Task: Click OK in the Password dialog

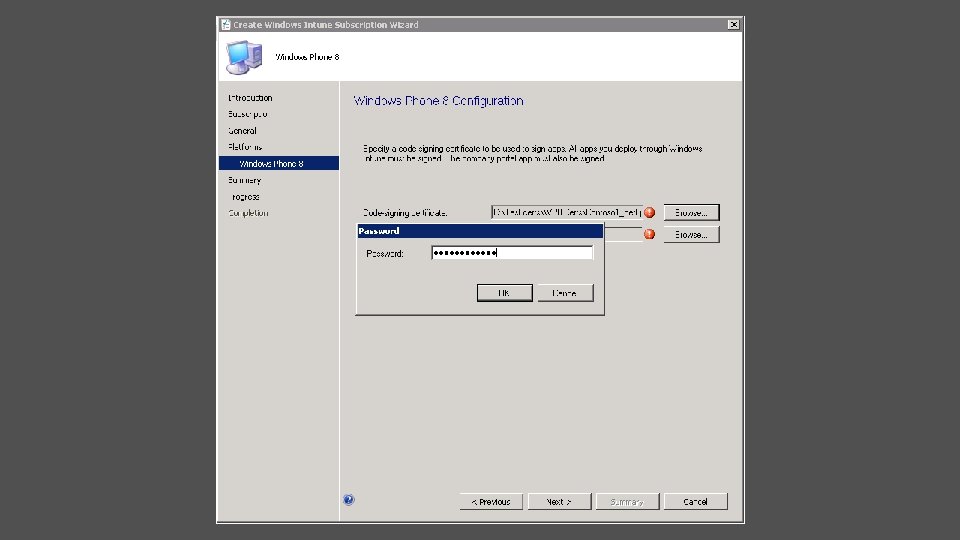Action: pos(504,293)
